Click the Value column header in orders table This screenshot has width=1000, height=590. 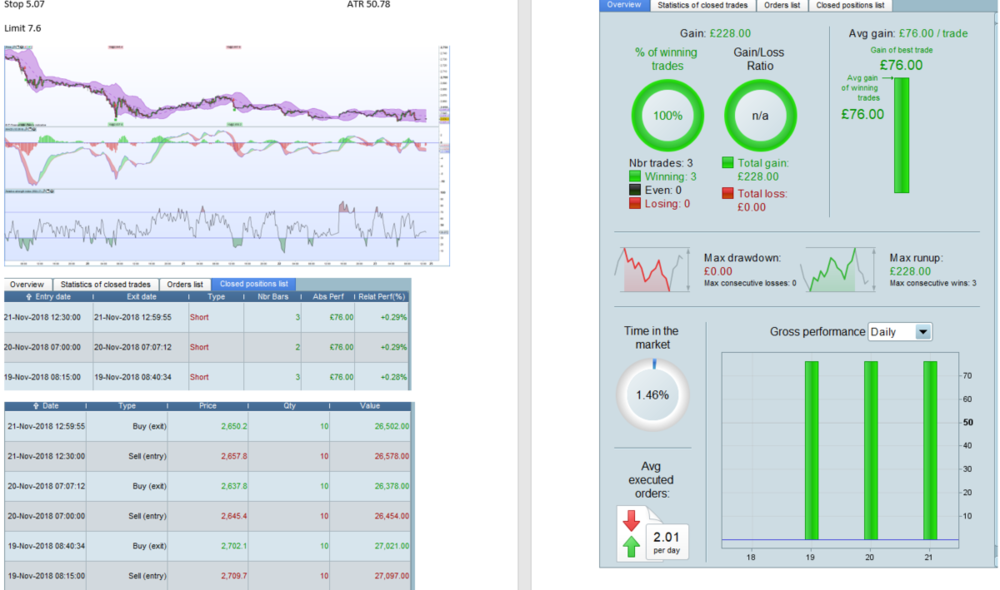pos(370,406)
